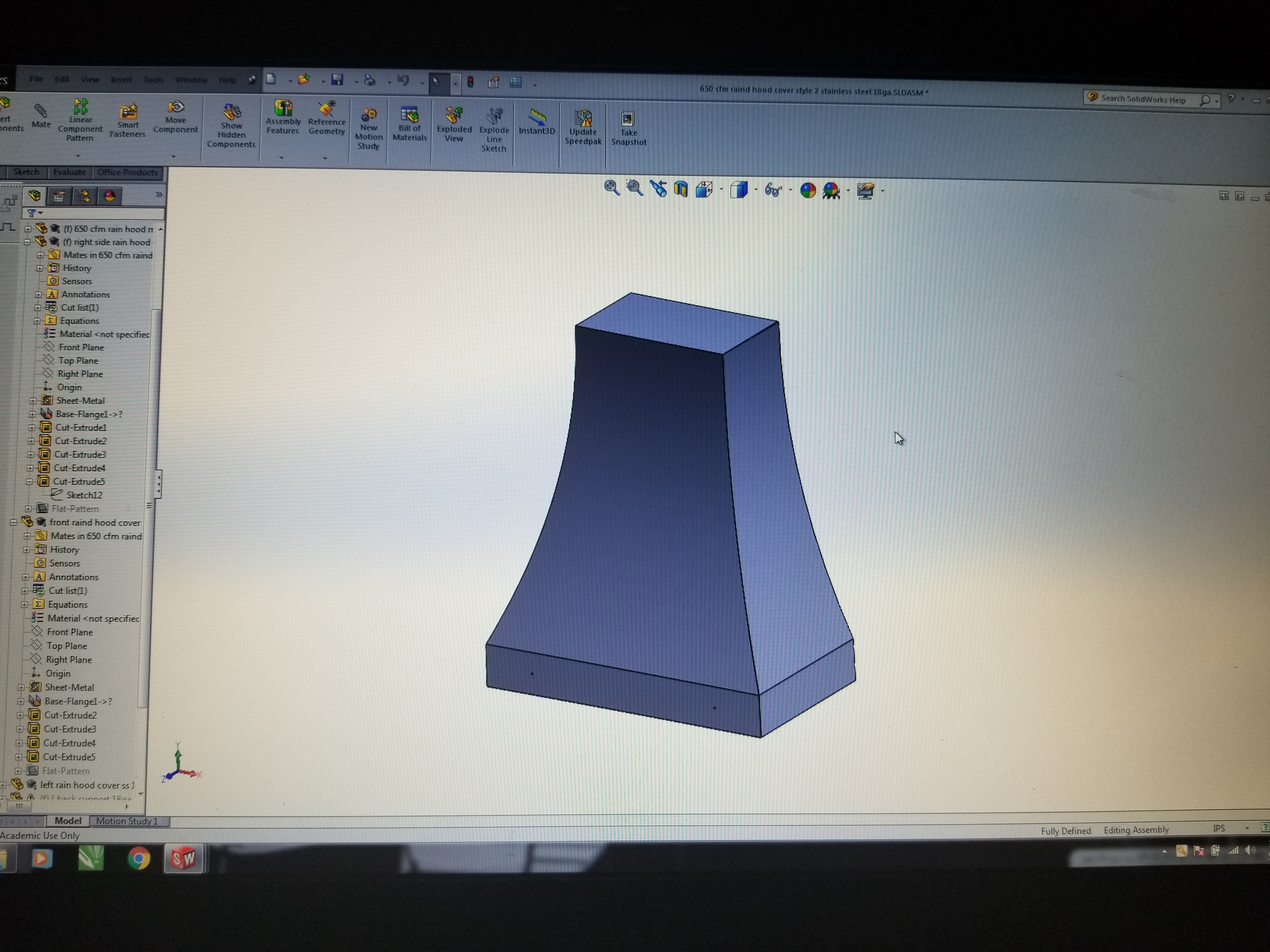Viewport: 1270px width, 952px height.
Task: Click the Open folder icon in toolbar
Action: (x=304, y=80)
